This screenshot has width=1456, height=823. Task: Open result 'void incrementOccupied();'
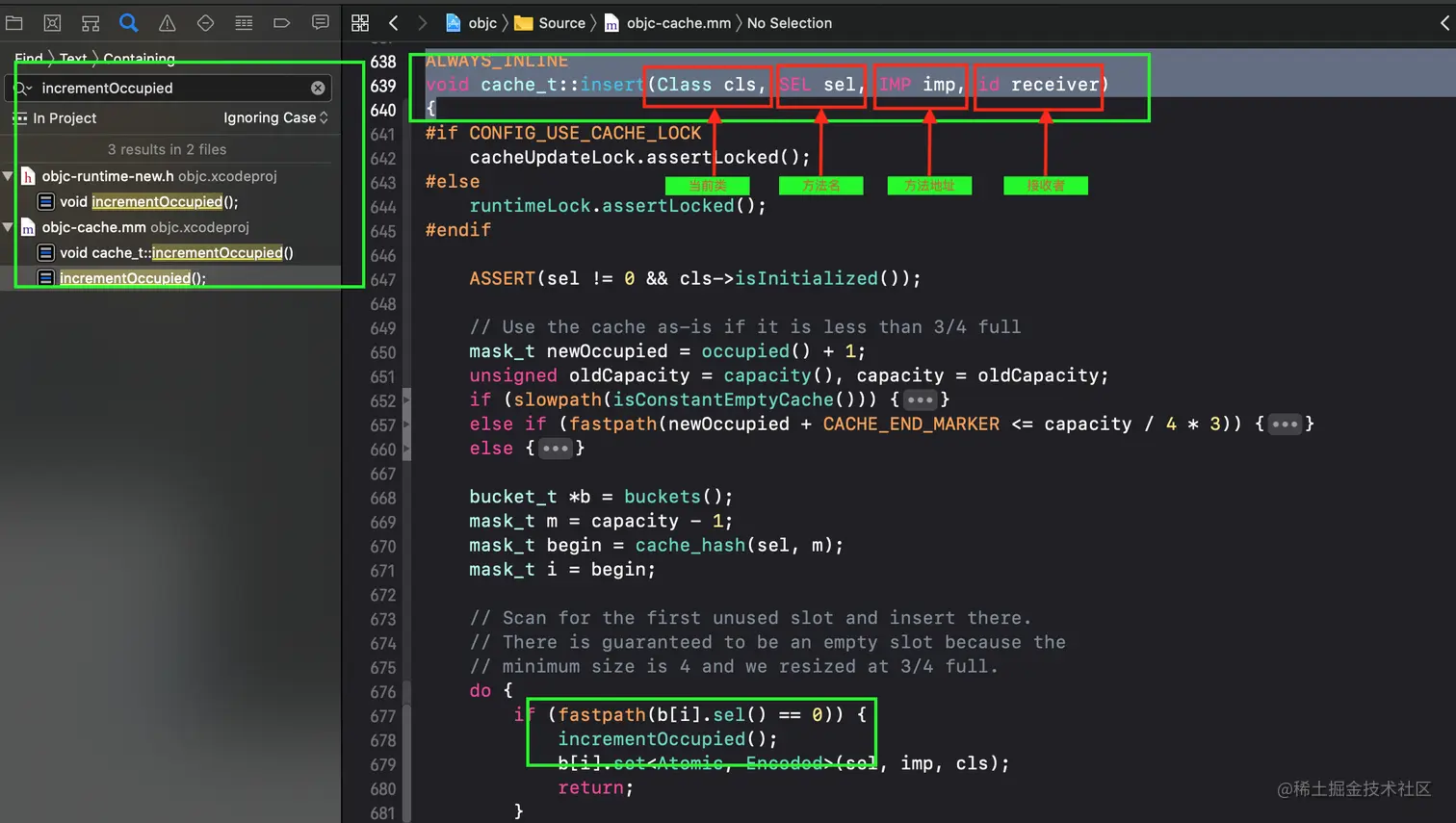(x=170, y=201)
